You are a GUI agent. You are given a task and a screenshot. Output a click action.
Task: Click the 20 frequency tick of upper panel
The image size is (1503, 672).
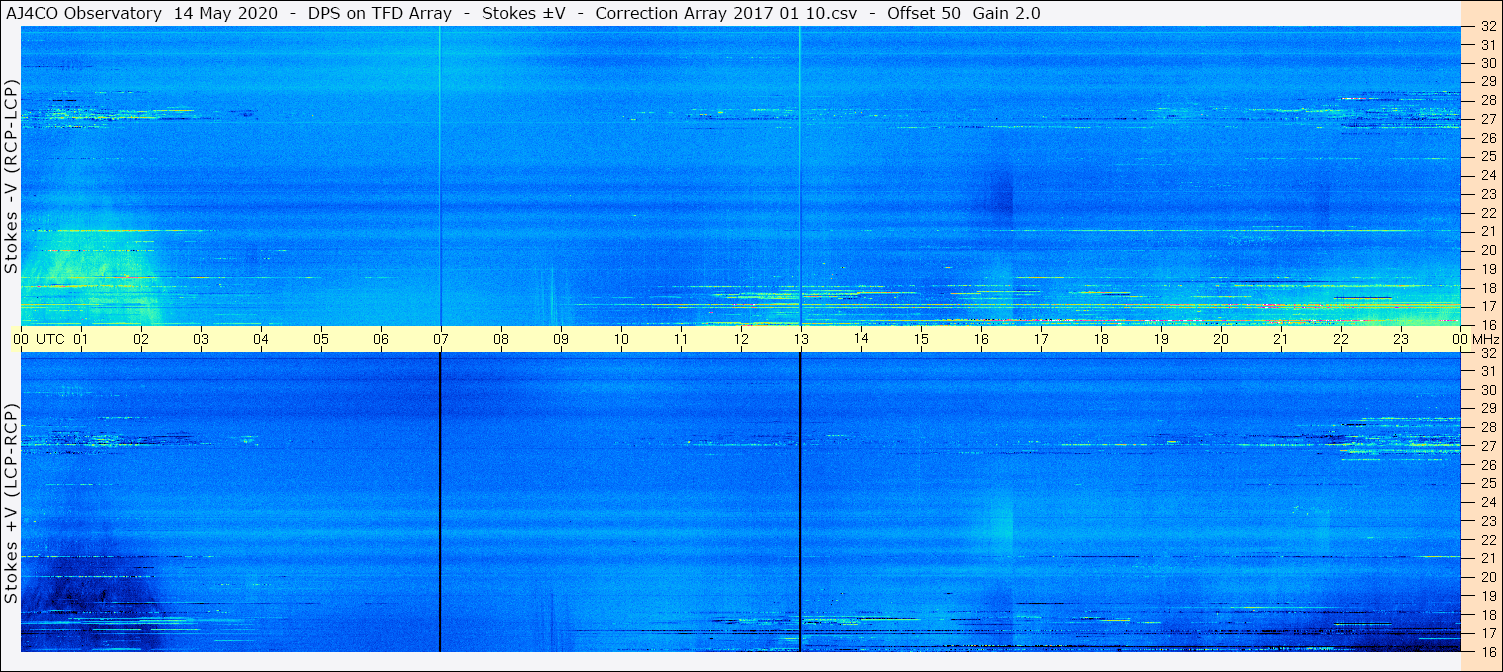[1487, 250]
